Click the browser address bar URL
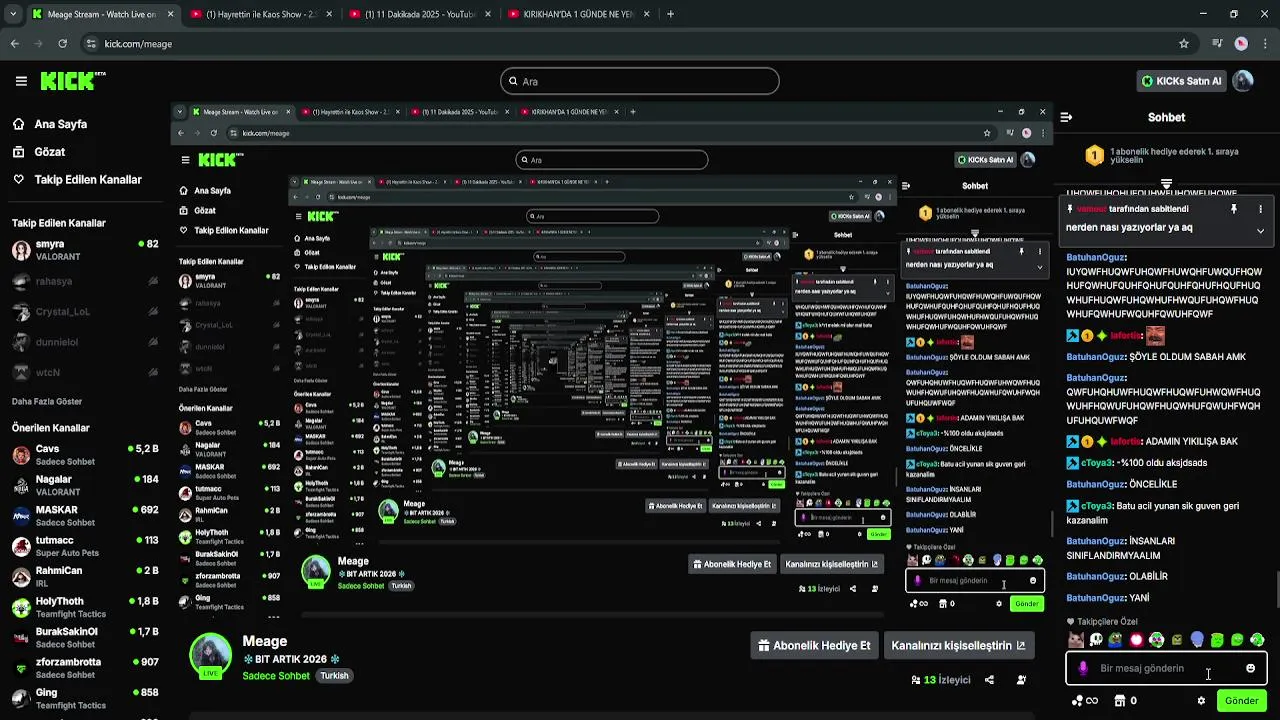Viewport: 1280px width, 720px height. (x=138, y=44)
